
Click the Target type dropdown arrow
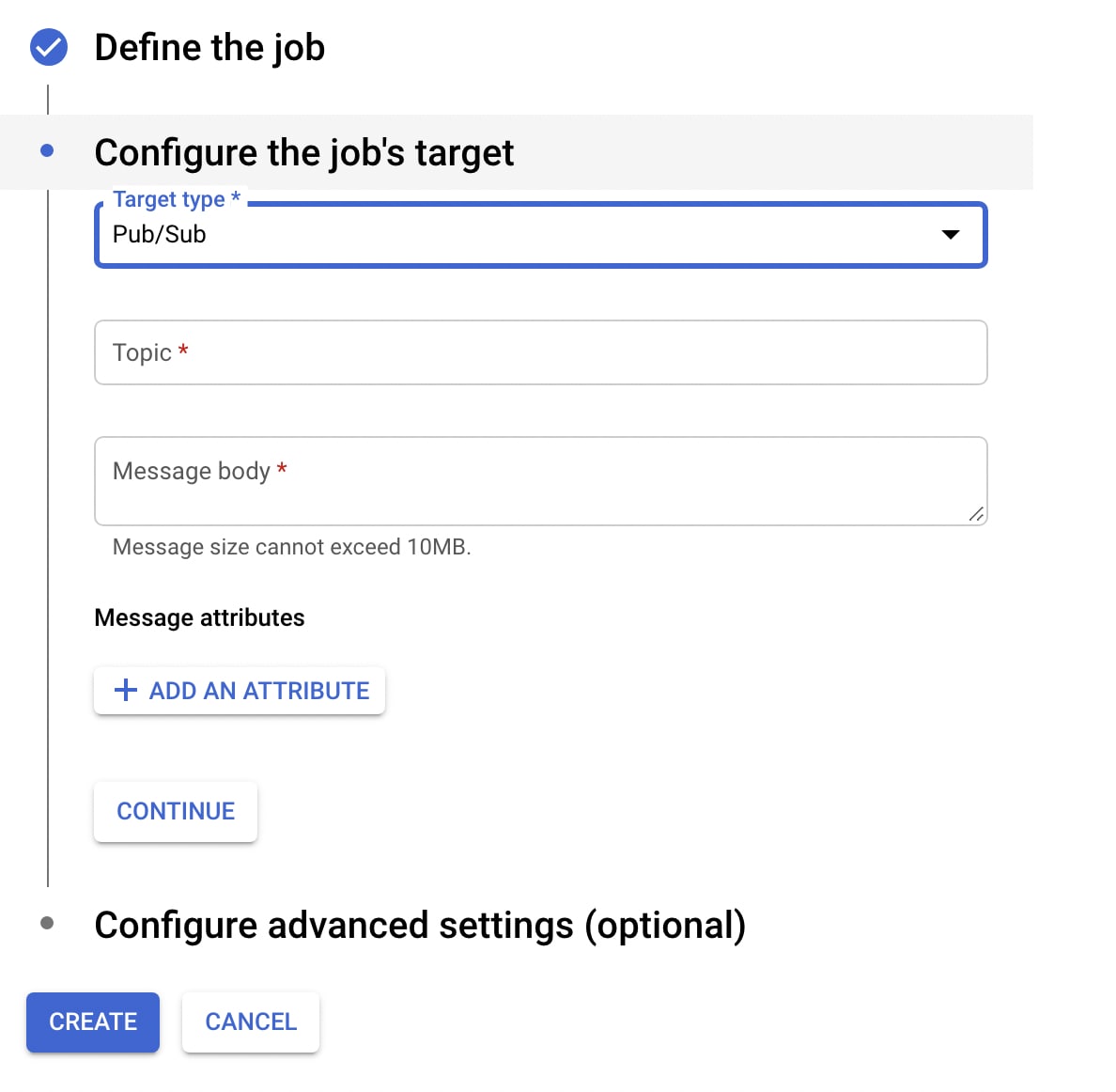click(951, 235)
